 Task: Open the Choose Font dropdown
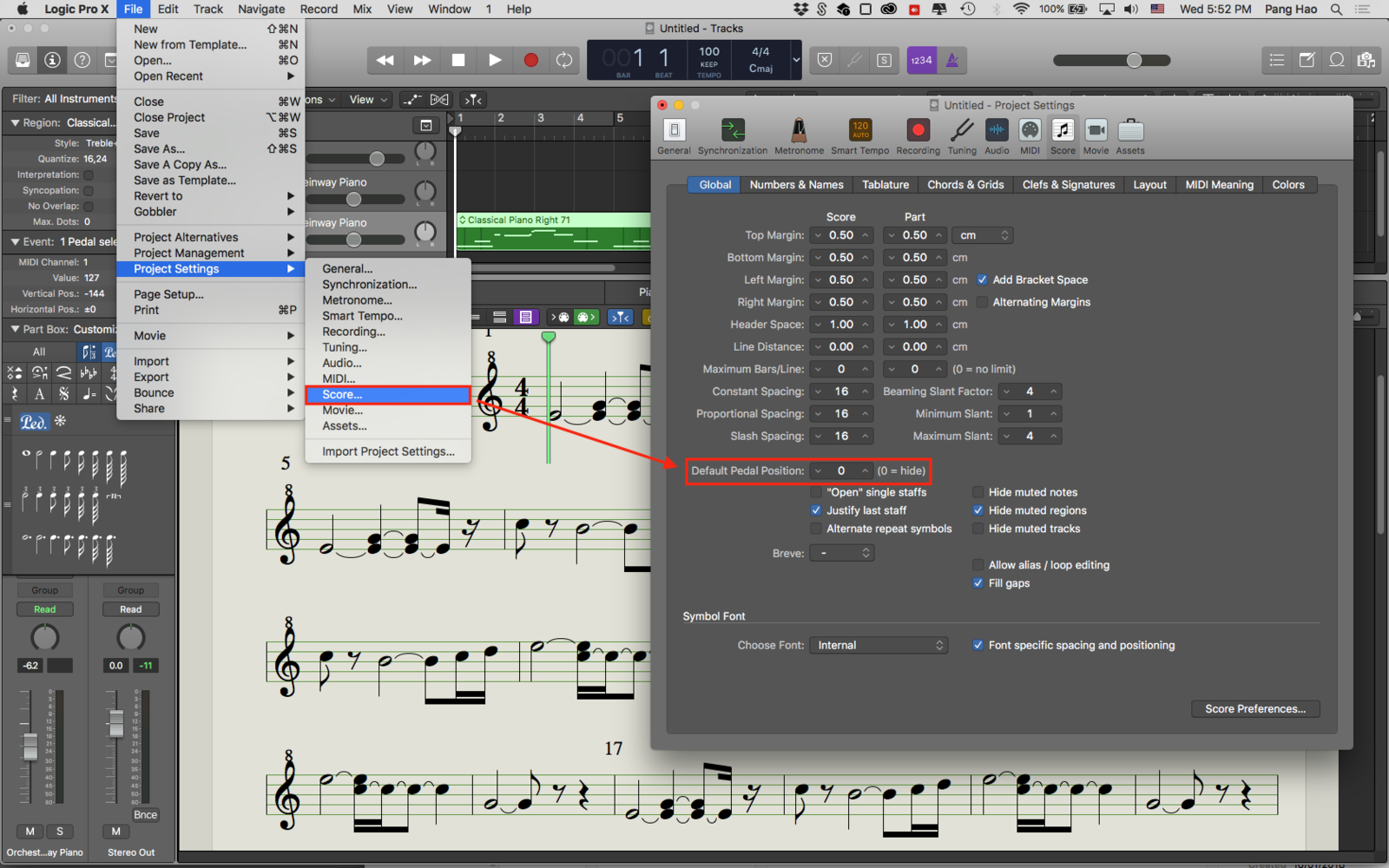click(x=879, y=645)
